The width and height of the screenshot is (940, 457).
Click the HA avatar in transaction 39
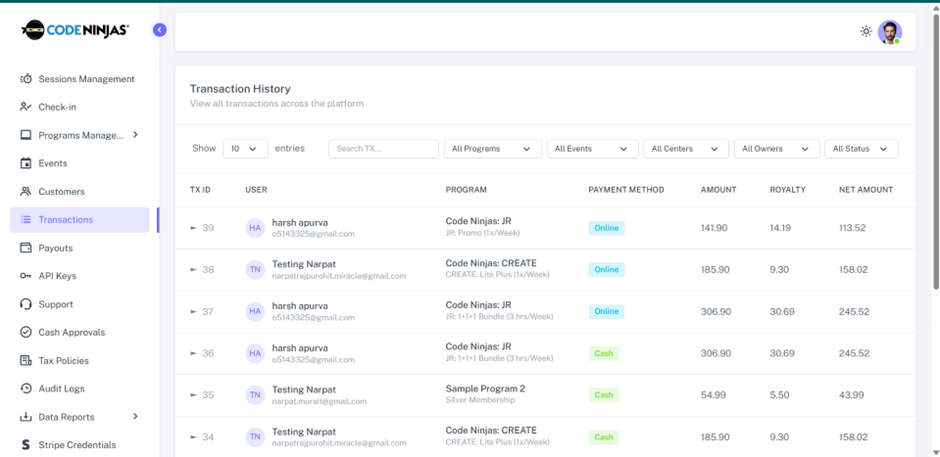[255, 228]
